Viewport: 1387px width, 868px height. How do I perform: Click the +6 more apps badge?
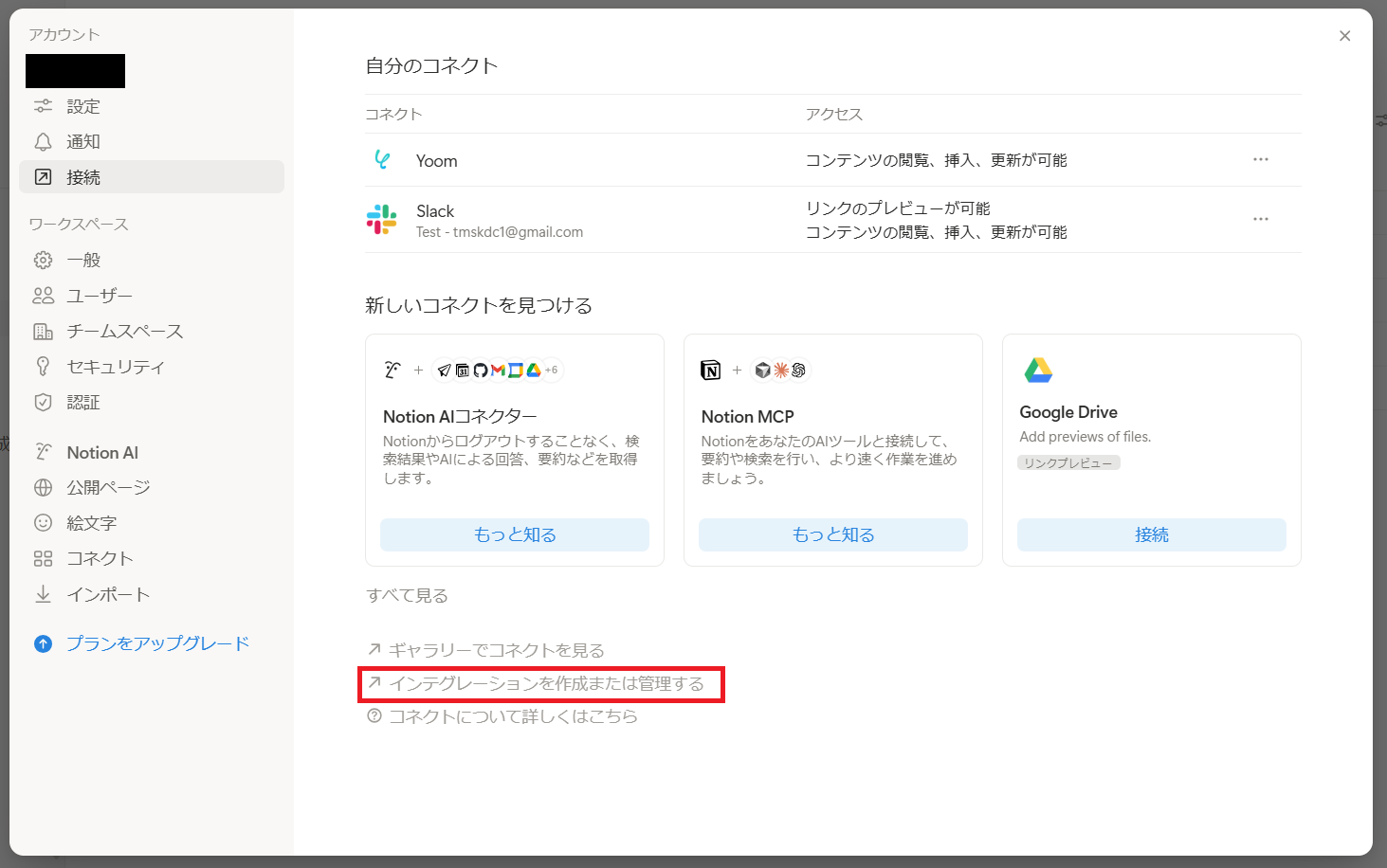click(552, 371)
